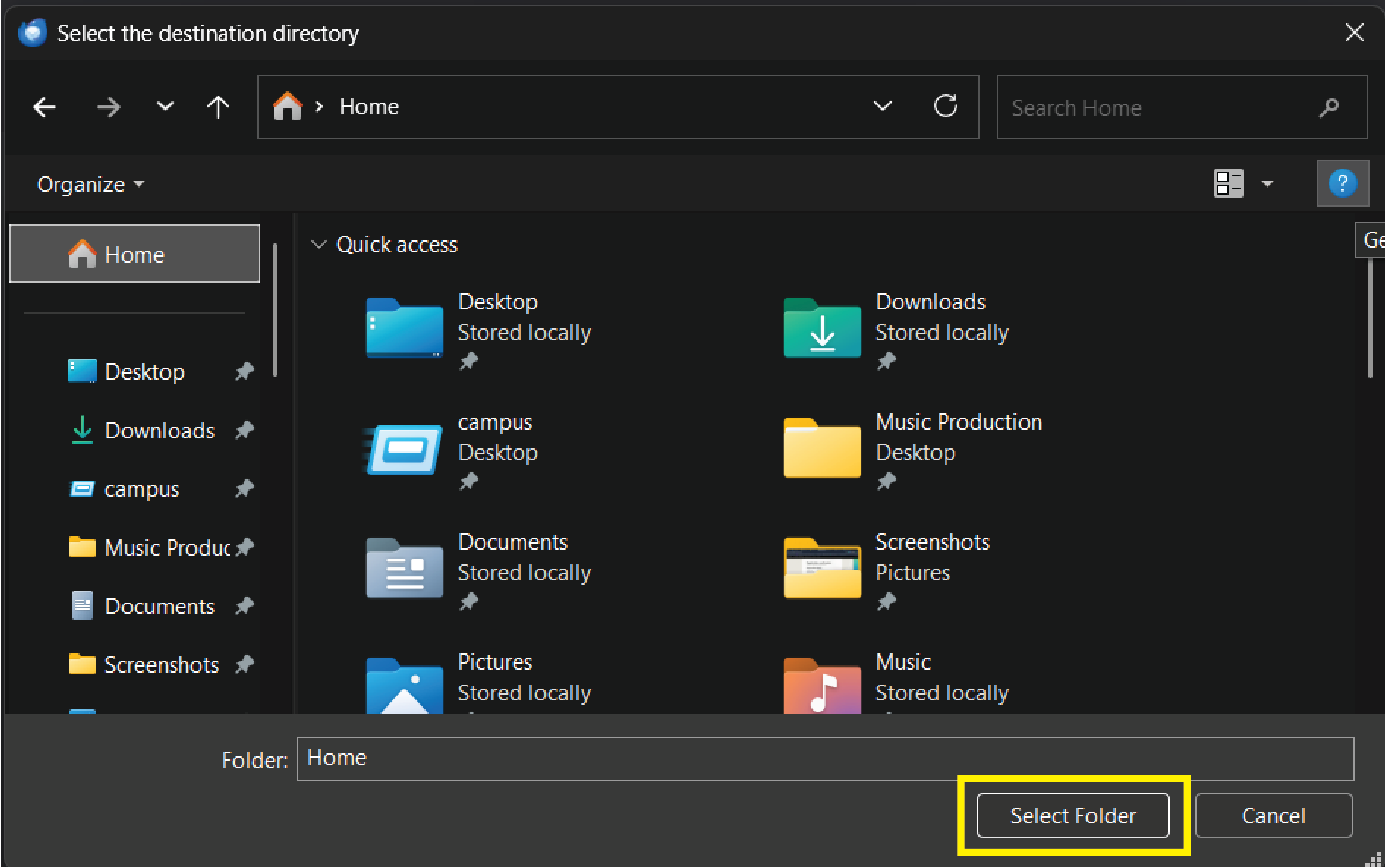Click the Back navigation arrow
1386x868 pixels.
tap(45, 107)
